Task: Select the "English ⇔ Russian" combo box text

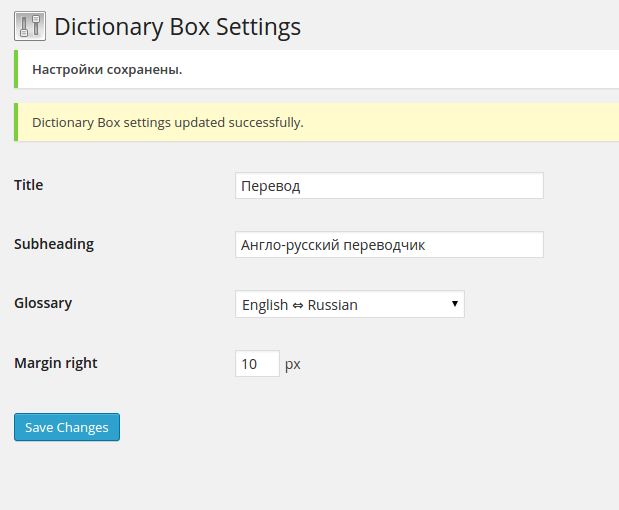Action: coord(300,305)
